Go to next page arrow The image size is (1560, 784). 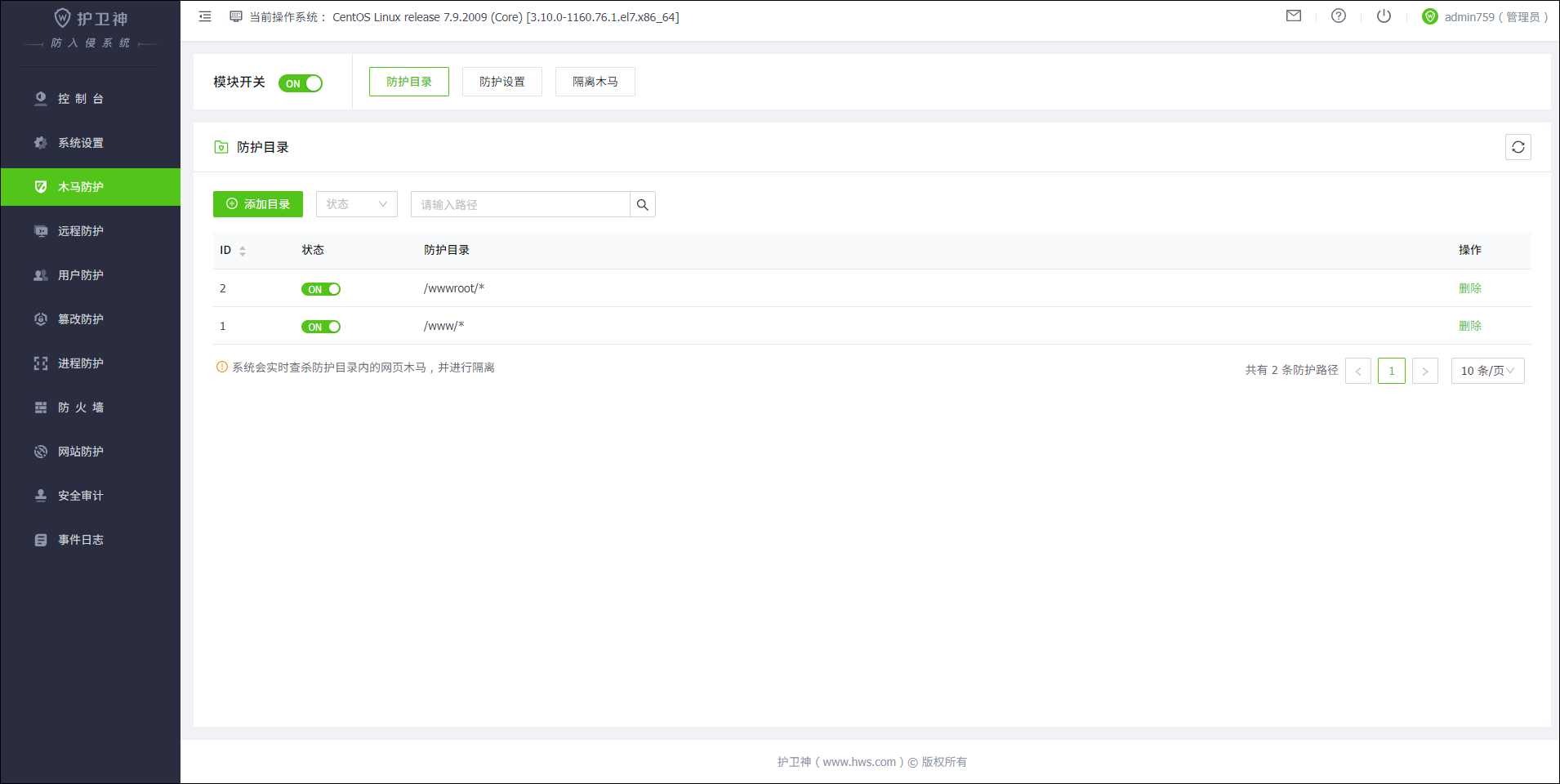[x=1425, y=371]
